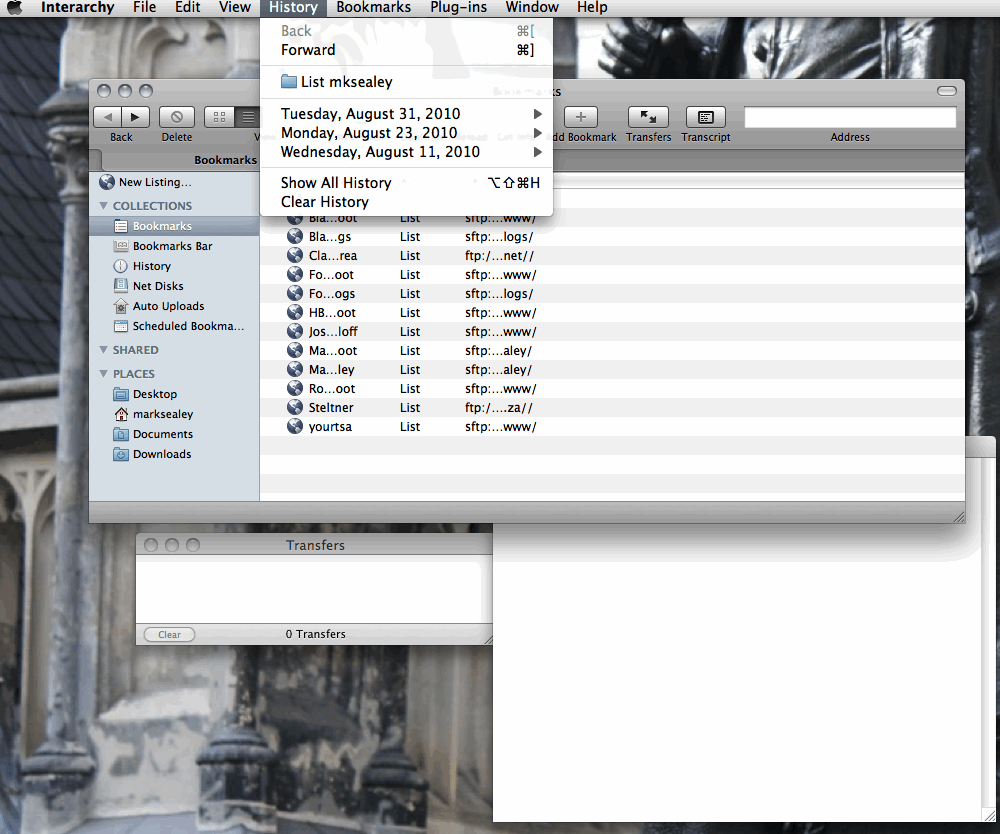Open the Desktop place
The width and height of the screenshot is (1000, 834).
154,394
